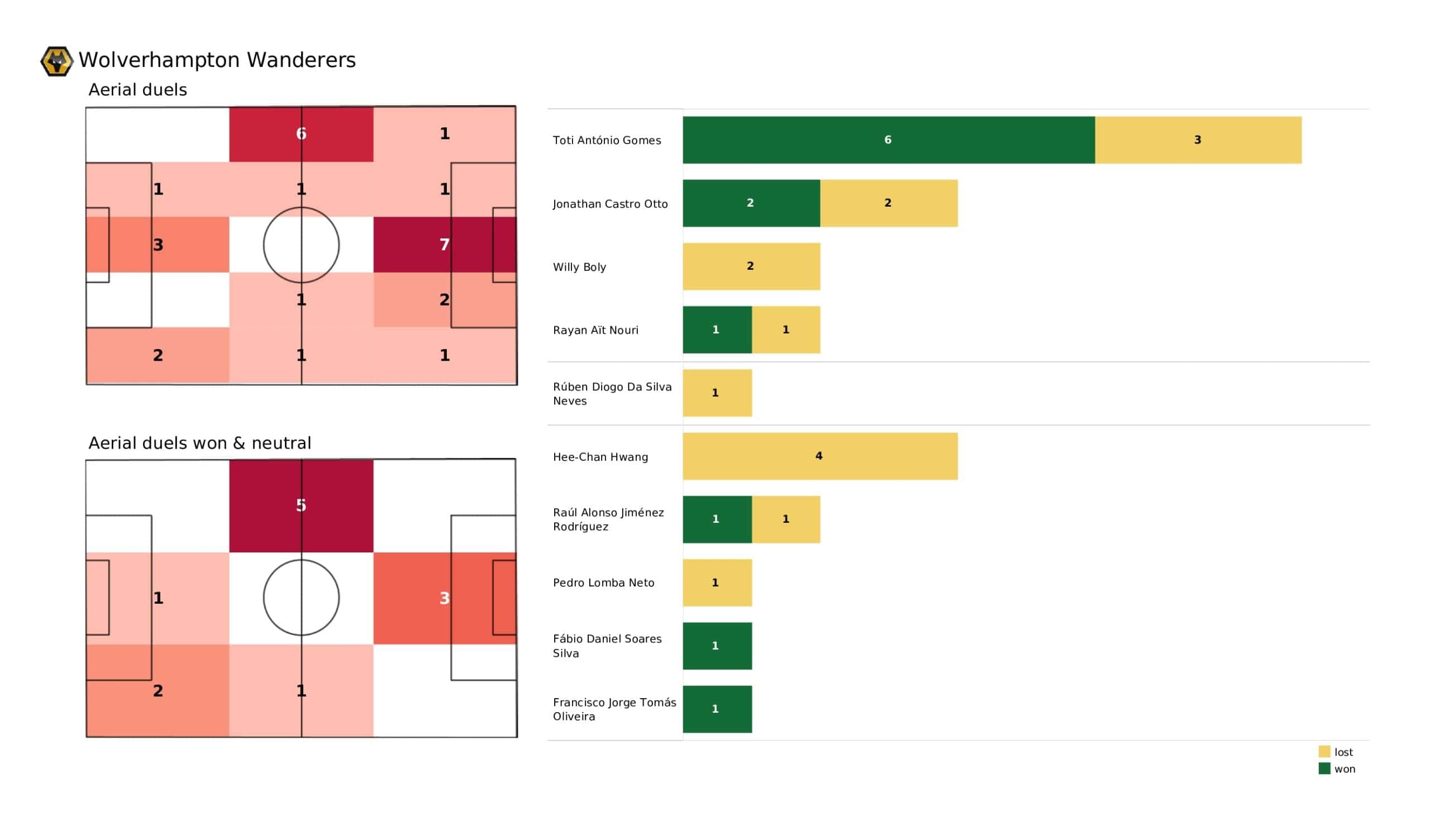Screen dimensions: 1430x840
Task: Select the top heatmap cell showing 6
Action: tap(301, 134)
